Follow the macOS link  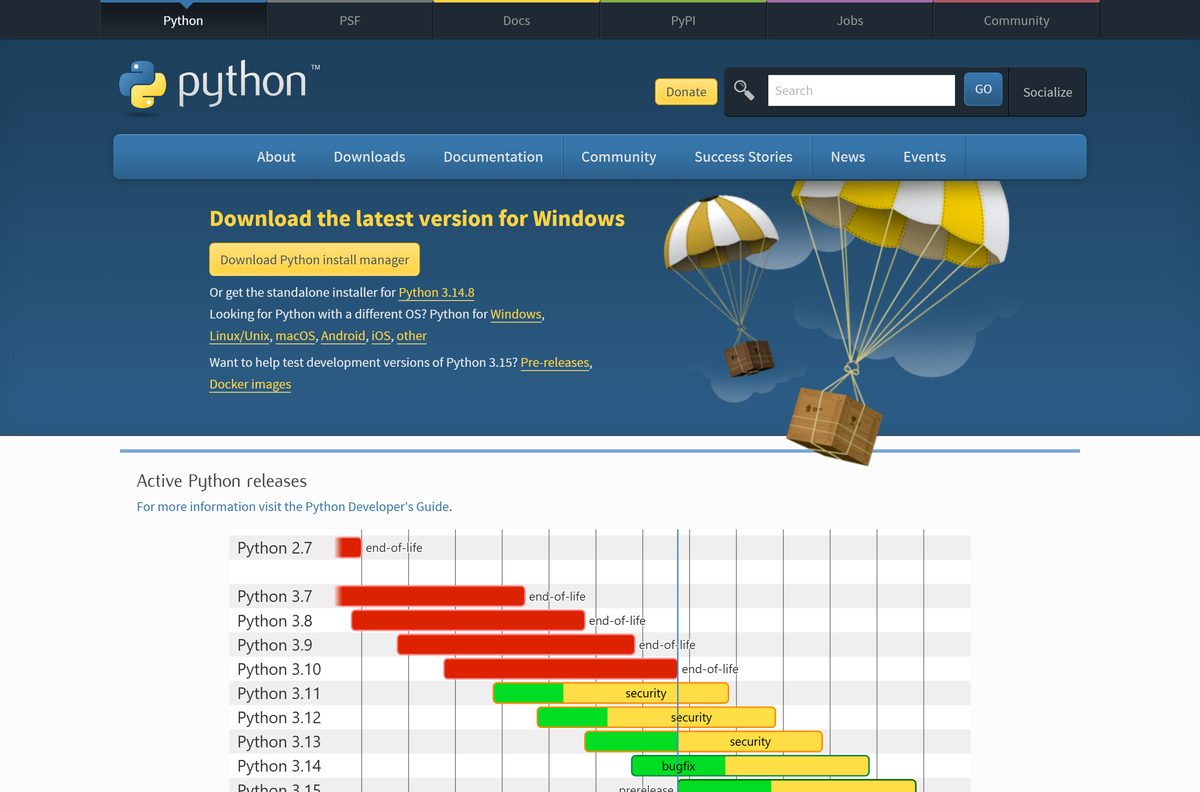(295, 336)
